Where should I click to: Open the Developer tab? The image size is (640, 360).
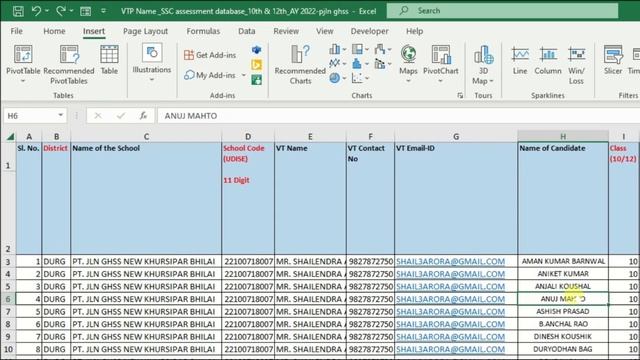click(x=369, y=31)
